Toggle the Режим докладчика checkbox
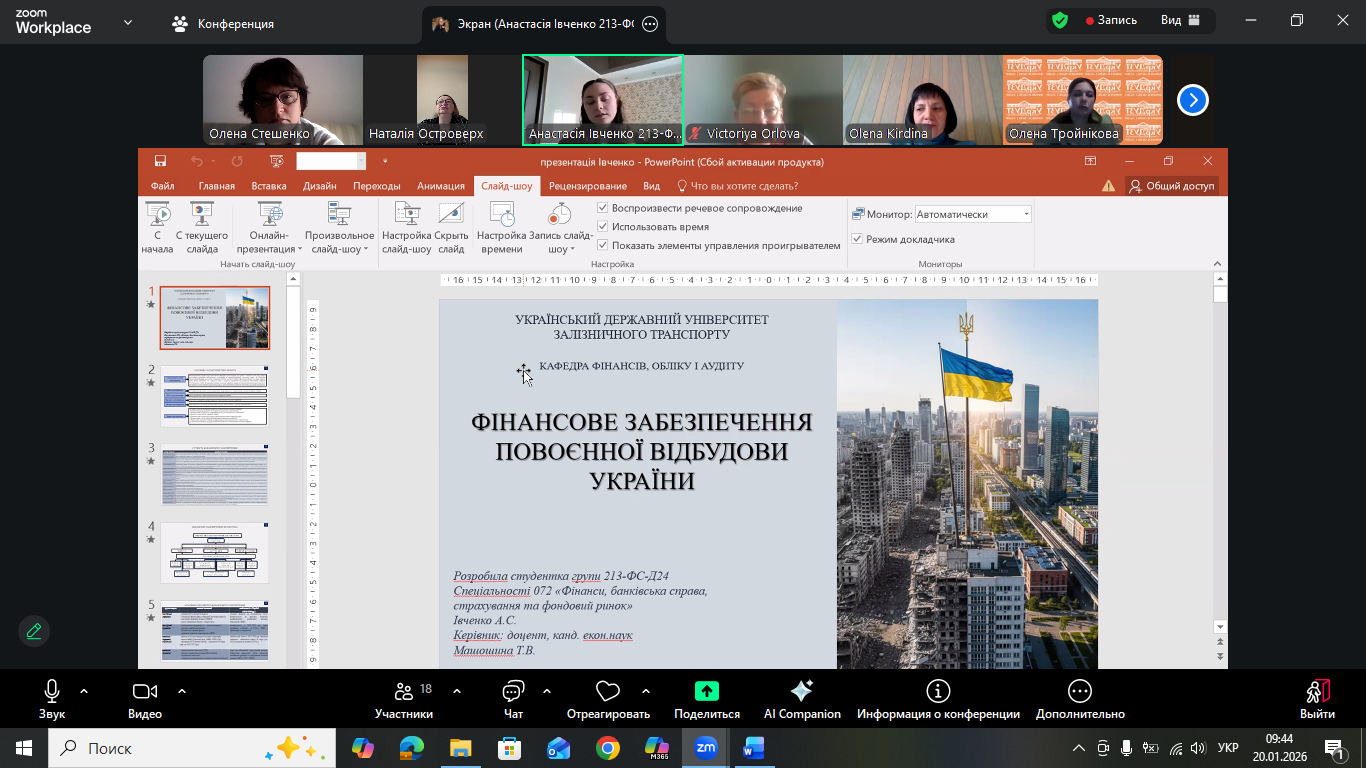Screen dimensions: 1366x768 [x=857, y=239]
